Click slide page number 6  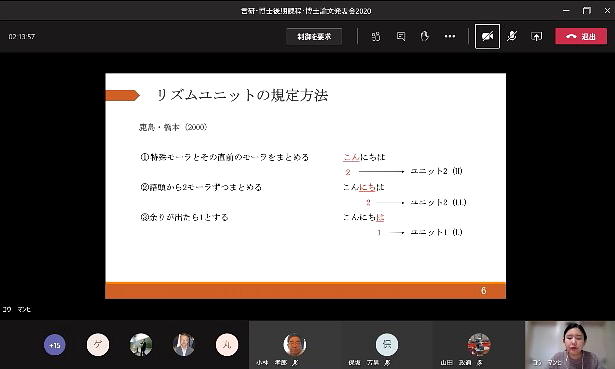(x=484, y=291)
